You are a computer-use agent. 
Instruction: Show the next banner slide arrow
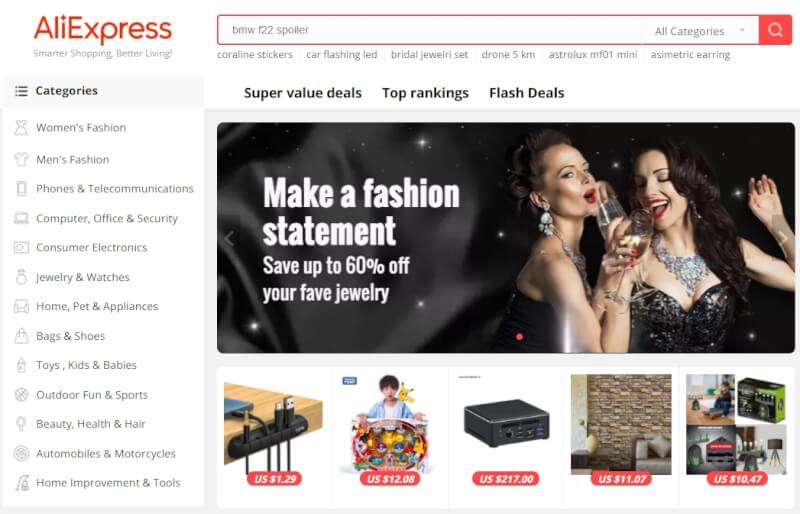coord(783,238)
